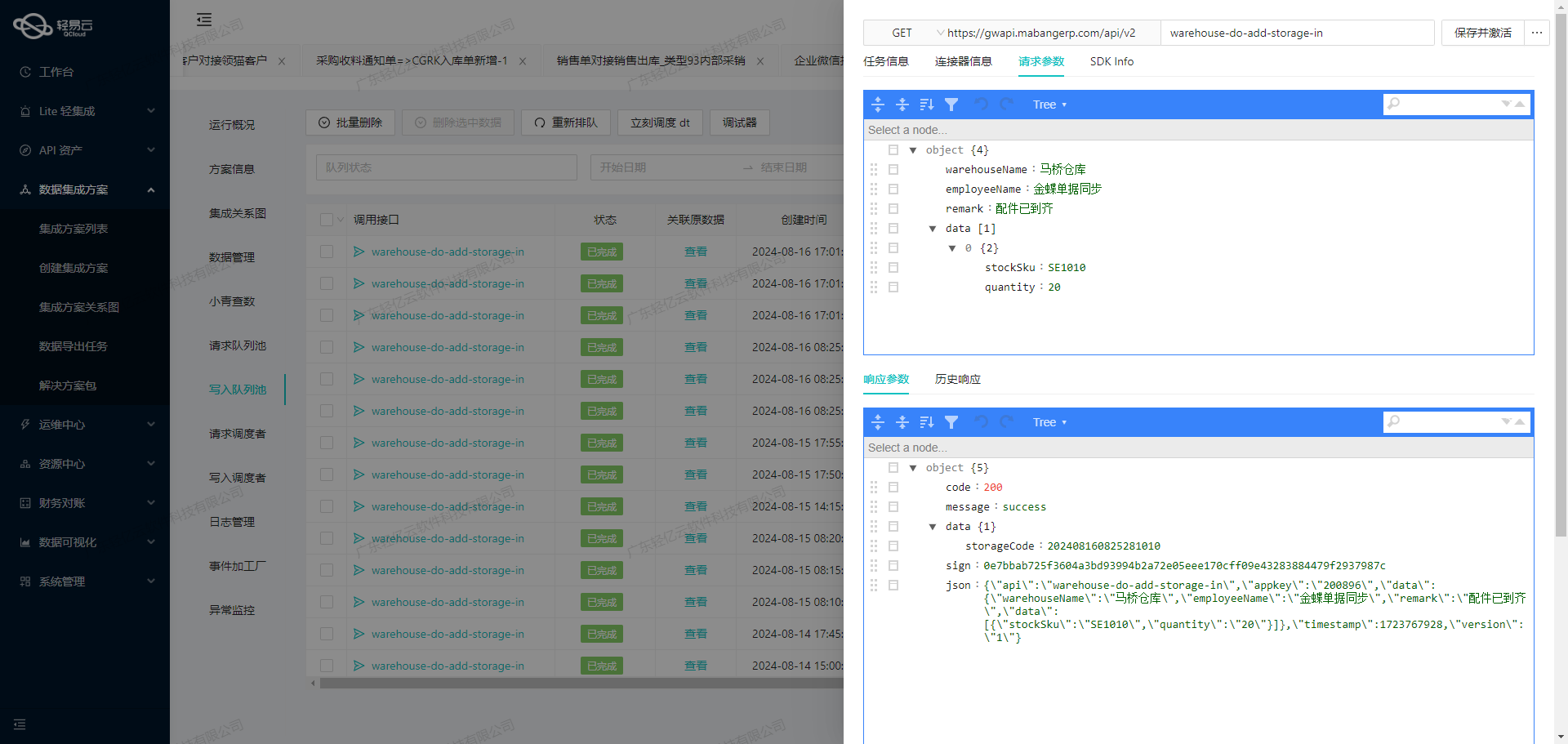The image size is (1568, 744).
Task: Go to previous search result in request editor
Action: point(1520,104)
